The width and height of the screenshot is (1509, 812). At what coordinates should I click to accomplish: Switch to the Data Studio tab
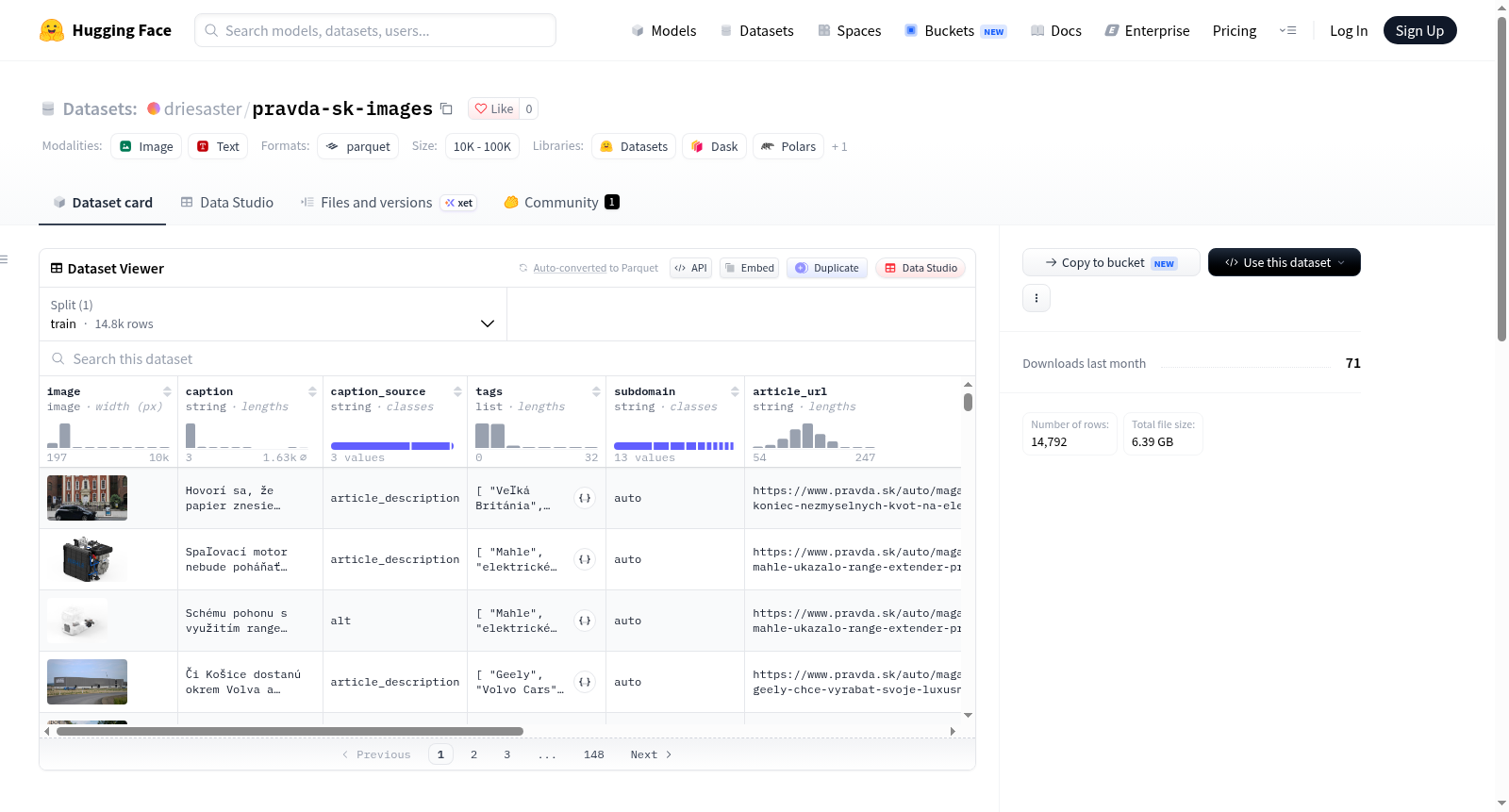point(227,203)
